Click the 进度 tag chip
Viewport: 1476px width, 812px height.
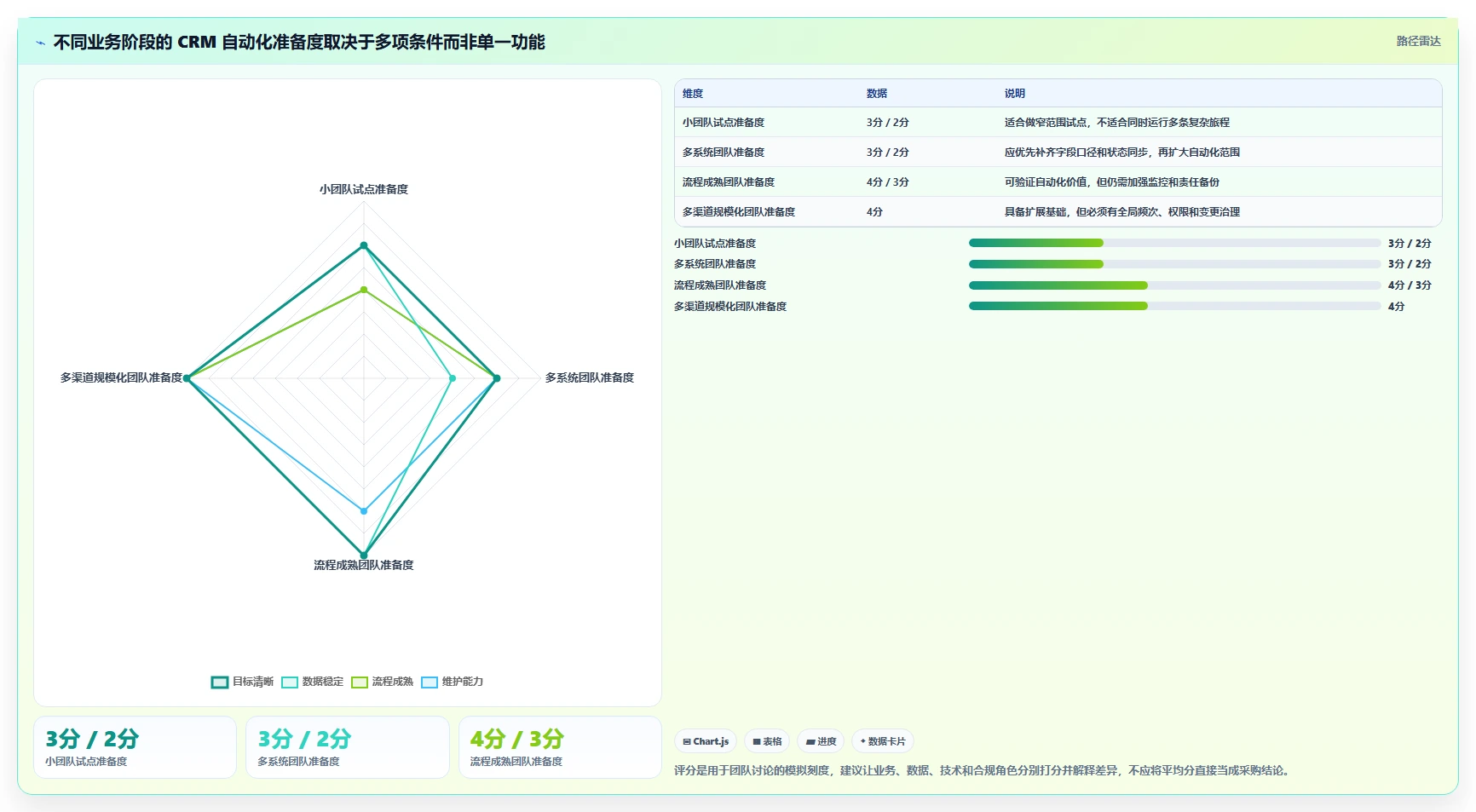point(821,741)
